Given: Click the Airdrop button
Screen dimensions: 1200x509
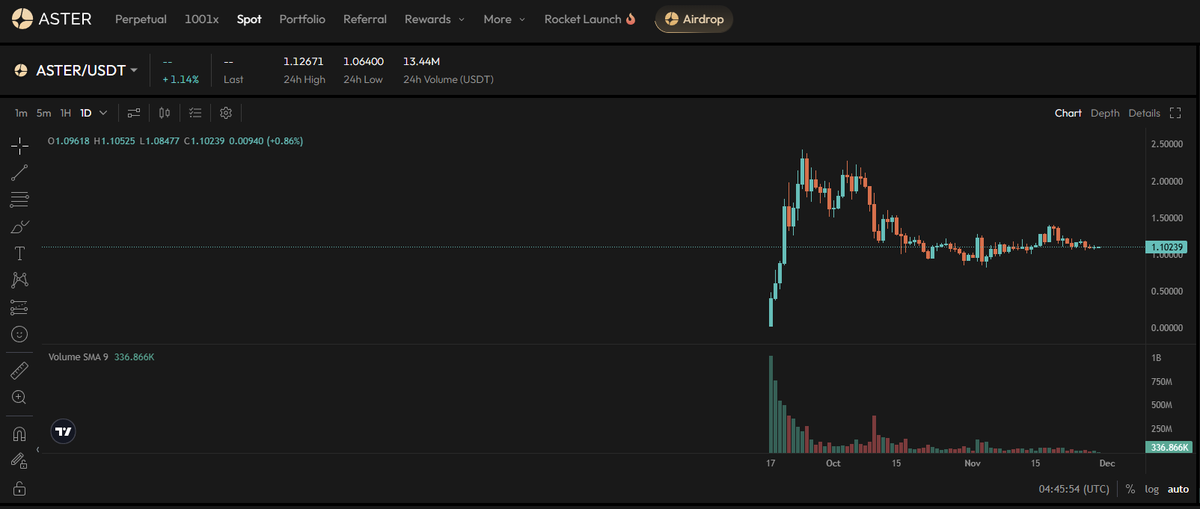Looking at the screenshot, I should click(694, 19).
